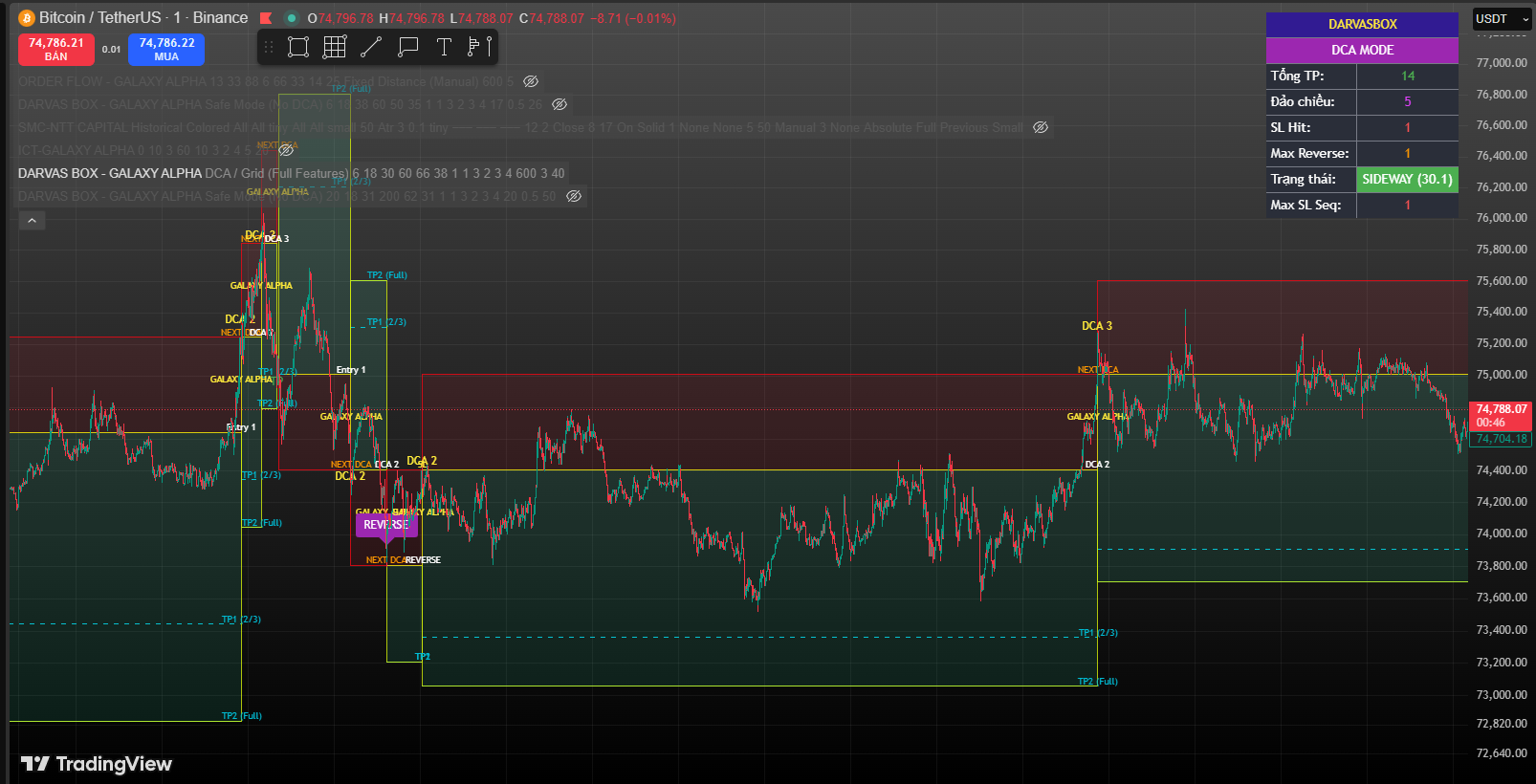The width and height of the screenshot is (1536, 784).
Task: Select the flag signpost tool
Action: pyautogui.click(x=480, y=47)
